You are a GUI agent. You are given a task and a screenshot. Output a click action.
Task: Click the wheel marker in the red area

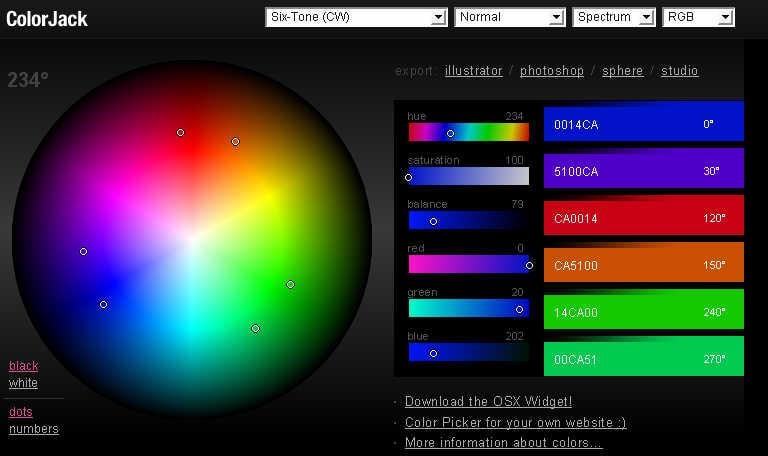(x=181, y=133)
